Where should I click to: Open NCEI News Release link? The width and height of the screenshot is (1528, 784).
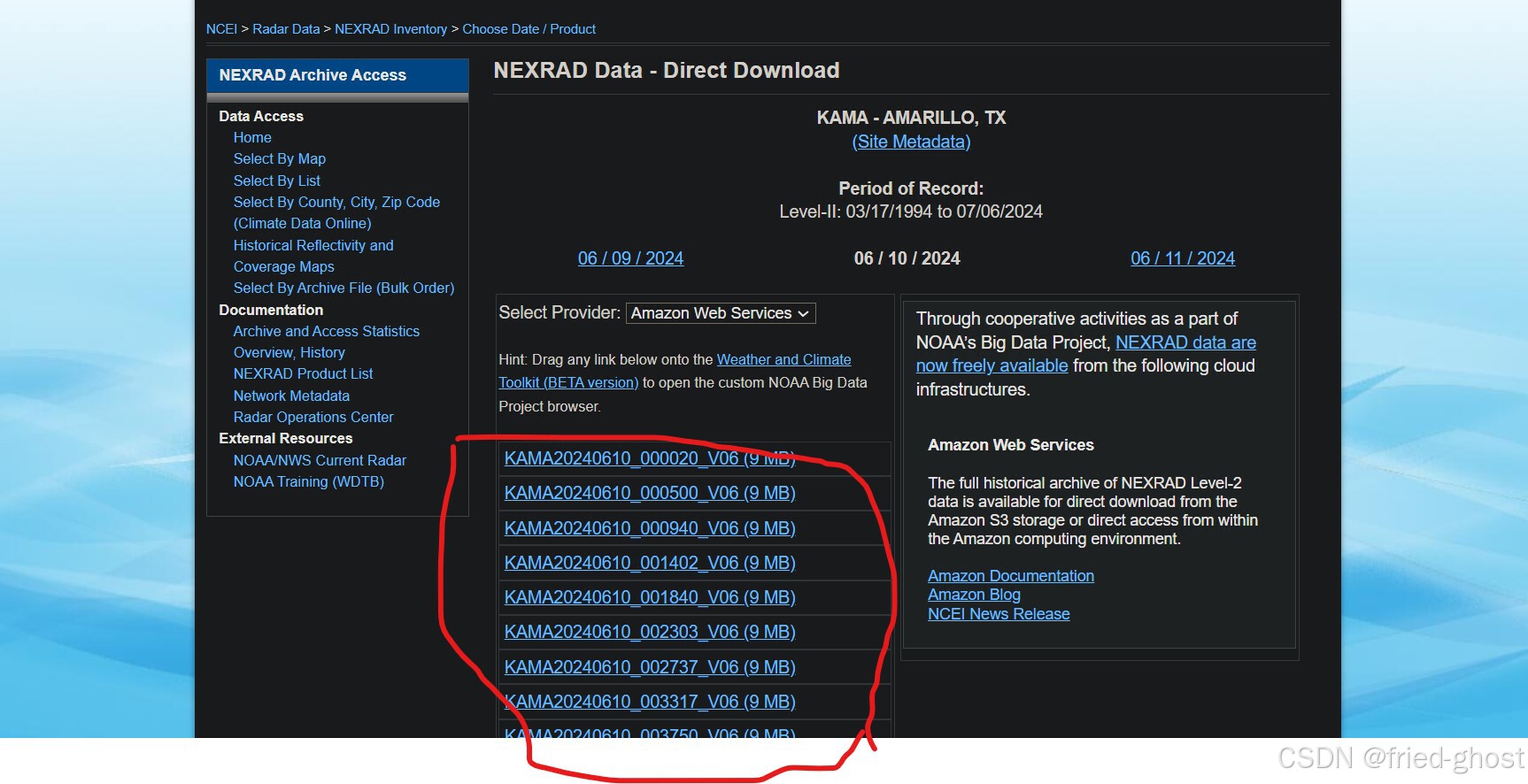point(999,614)
